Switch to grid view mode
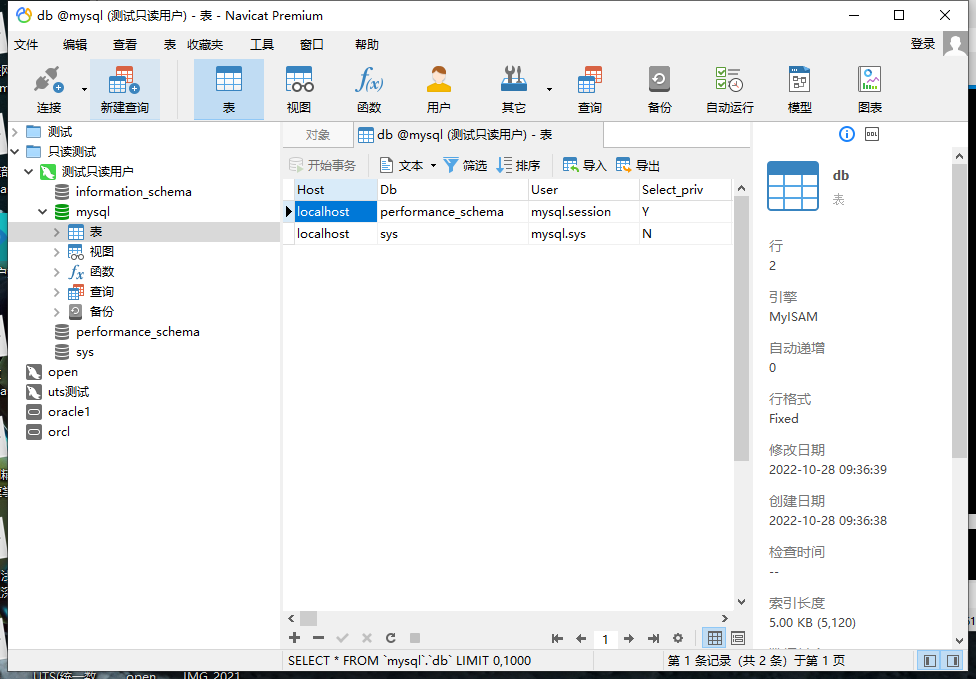 coord(715,638)
